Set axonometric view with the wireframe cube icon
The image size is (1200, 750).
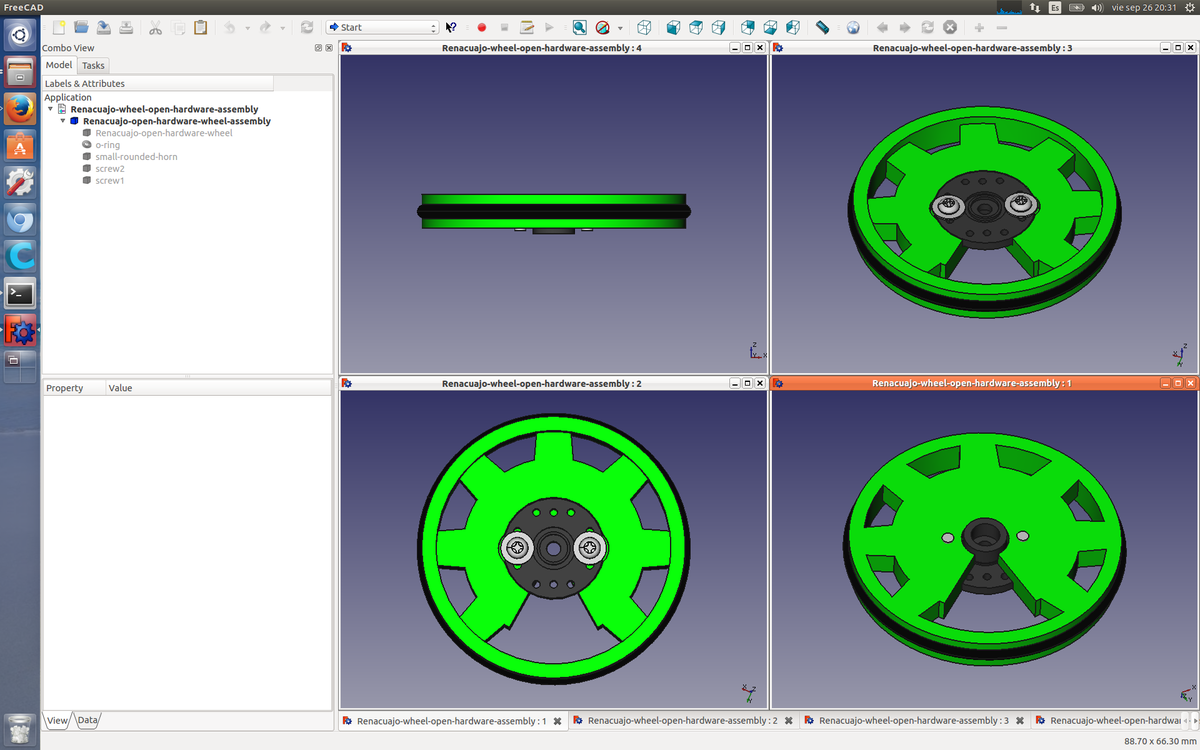click(645, 27)
